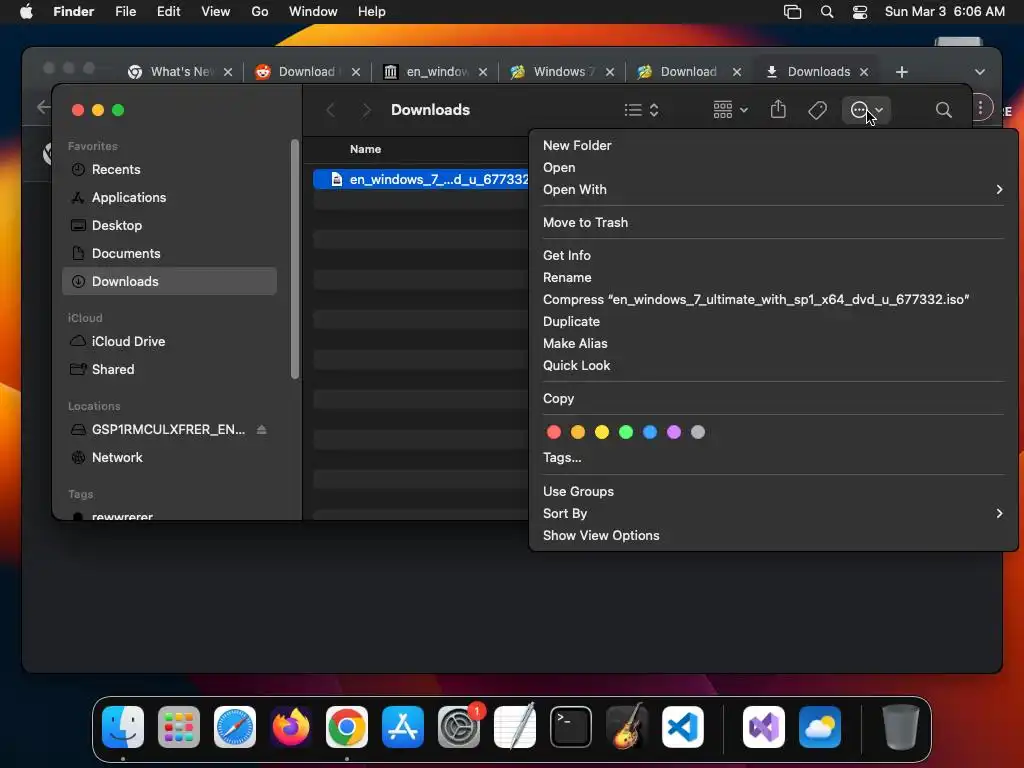Click the Share icon in Finder toolbar

778,110
